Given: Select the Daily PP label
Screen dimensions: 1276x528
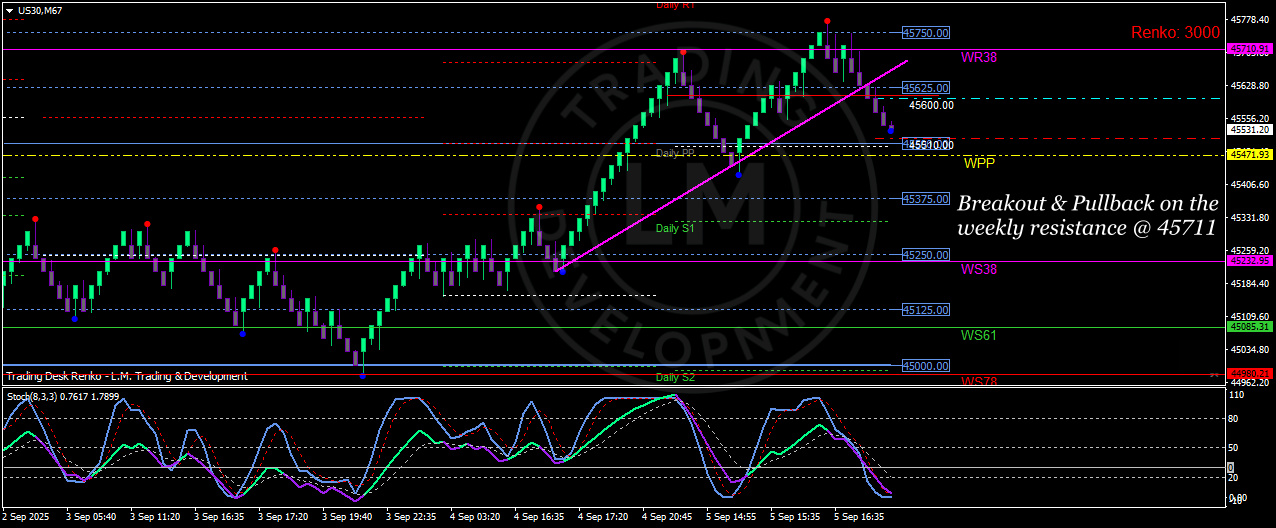Looking at the screenshot, I should point(675,153).
